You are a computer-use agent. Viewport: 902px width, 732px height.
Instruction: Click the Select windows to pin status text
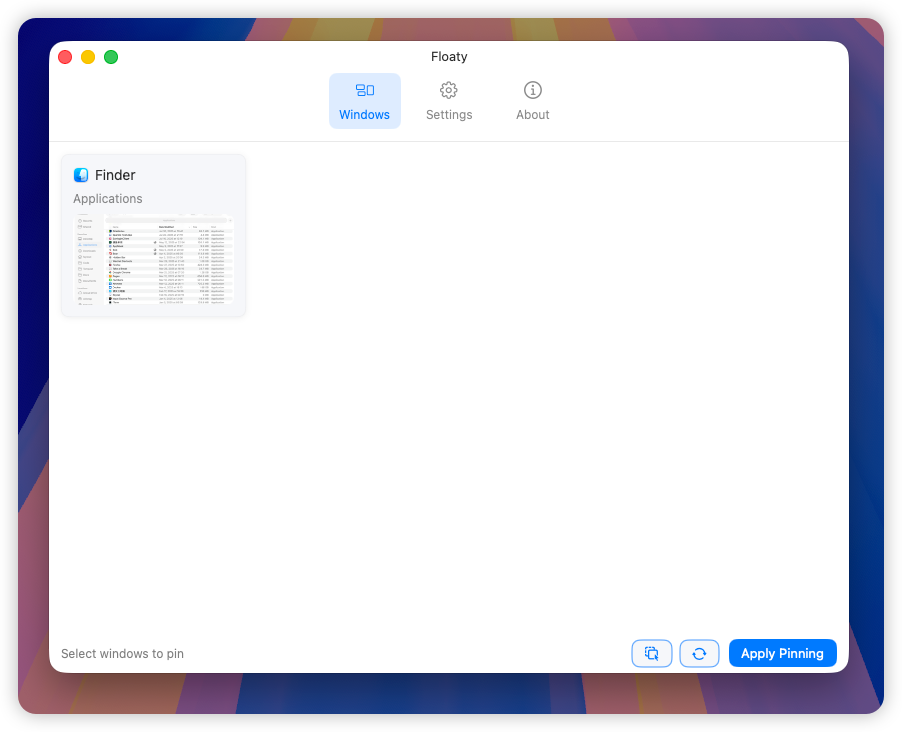click(x=121, y=653)
